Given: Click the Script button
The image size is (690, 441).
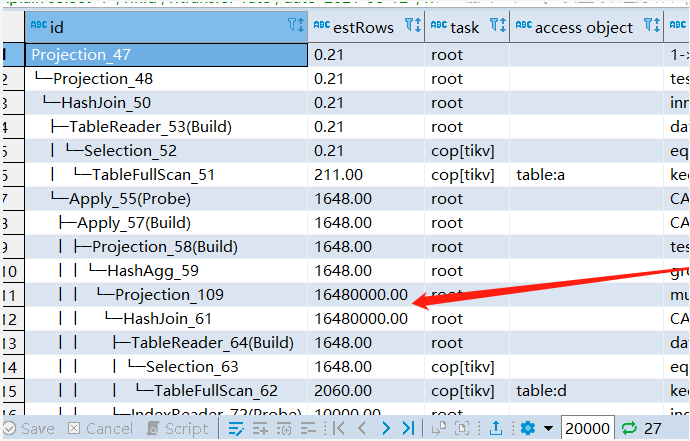Looking at the screenshot, I should coord(178,429).
